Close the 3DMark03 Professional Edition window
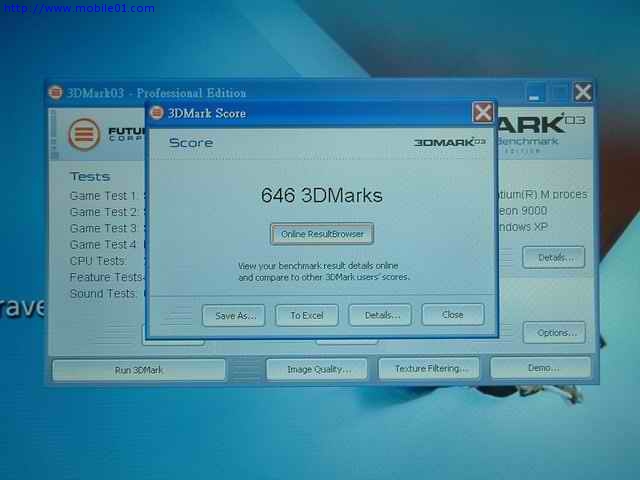This screenshot has height=480, width=640. [583, 91]
